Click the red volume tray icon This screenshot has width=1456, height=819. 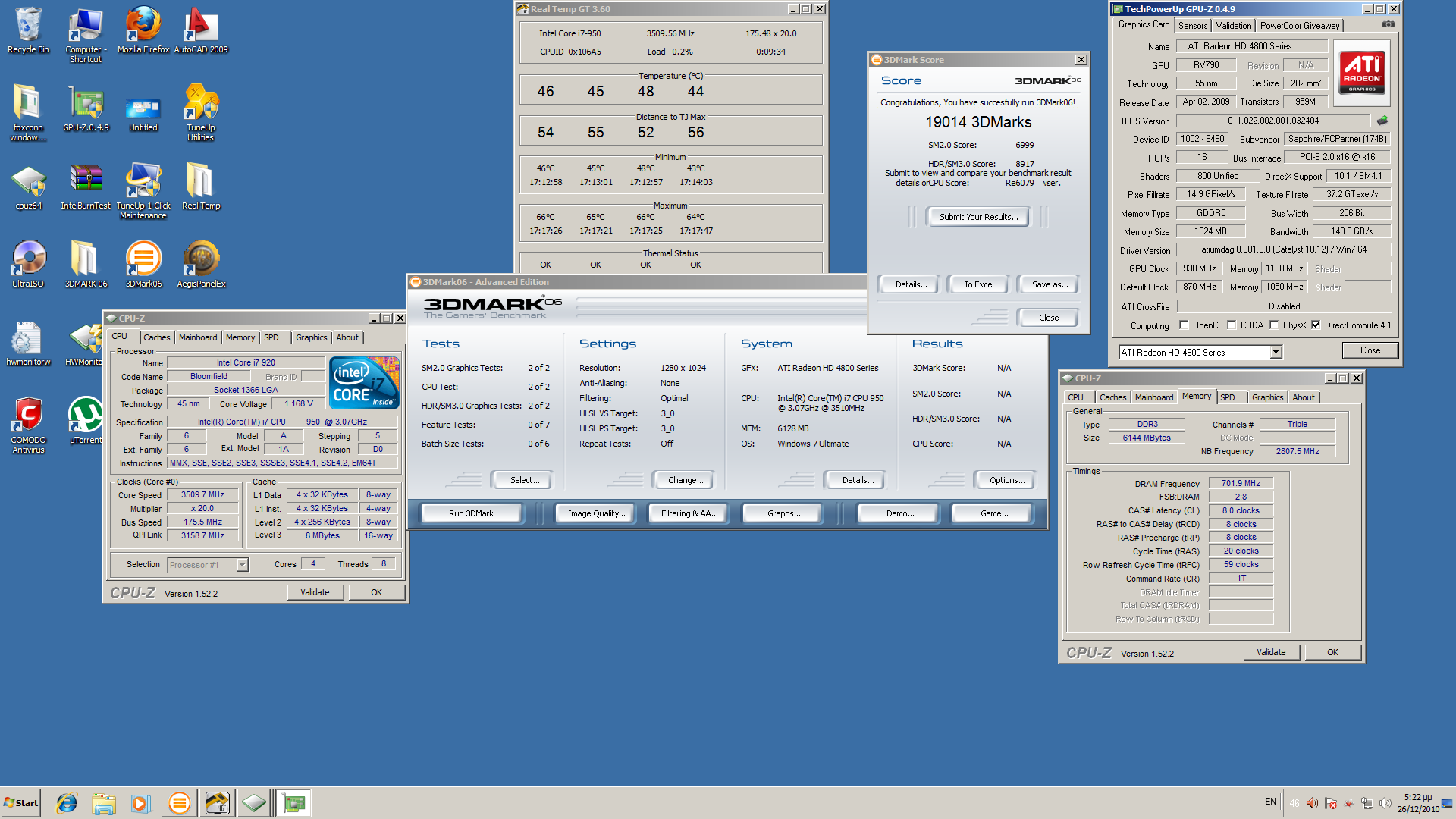[1312, 803]
